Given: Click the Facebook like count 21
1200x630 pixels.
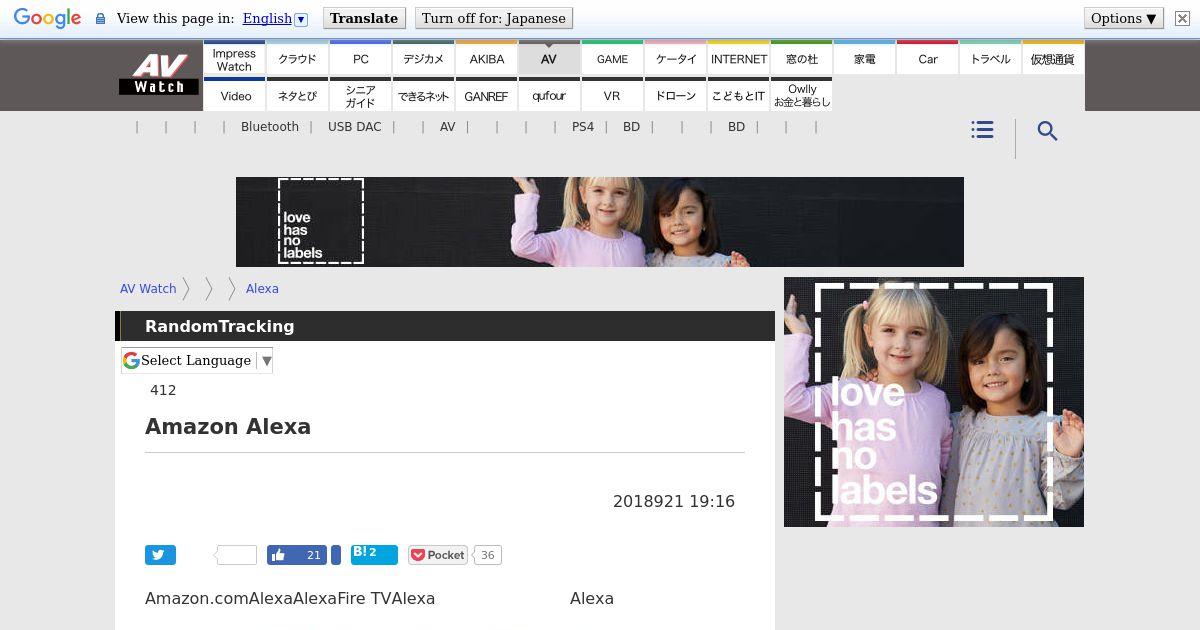Looking at the screenshot, I should click(x=313, y=555).
